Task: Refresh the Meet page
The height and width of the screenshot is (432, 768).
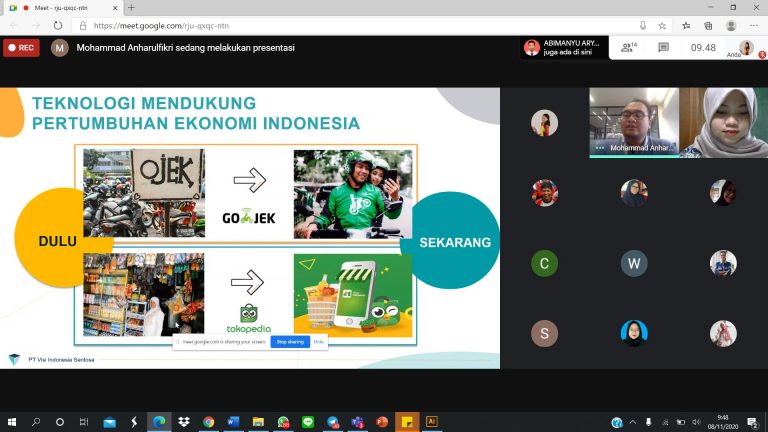Action: 58,25
